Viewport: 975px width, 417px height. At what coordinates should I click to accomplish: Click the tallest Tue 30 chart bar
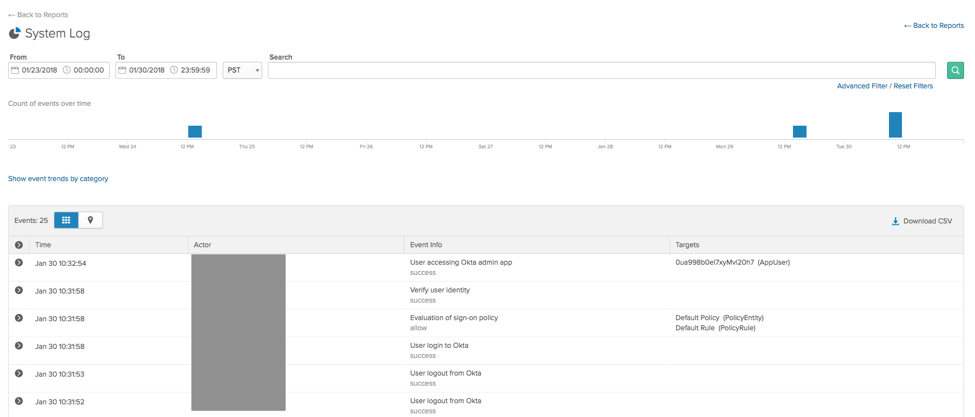click(x=895, y=125)
